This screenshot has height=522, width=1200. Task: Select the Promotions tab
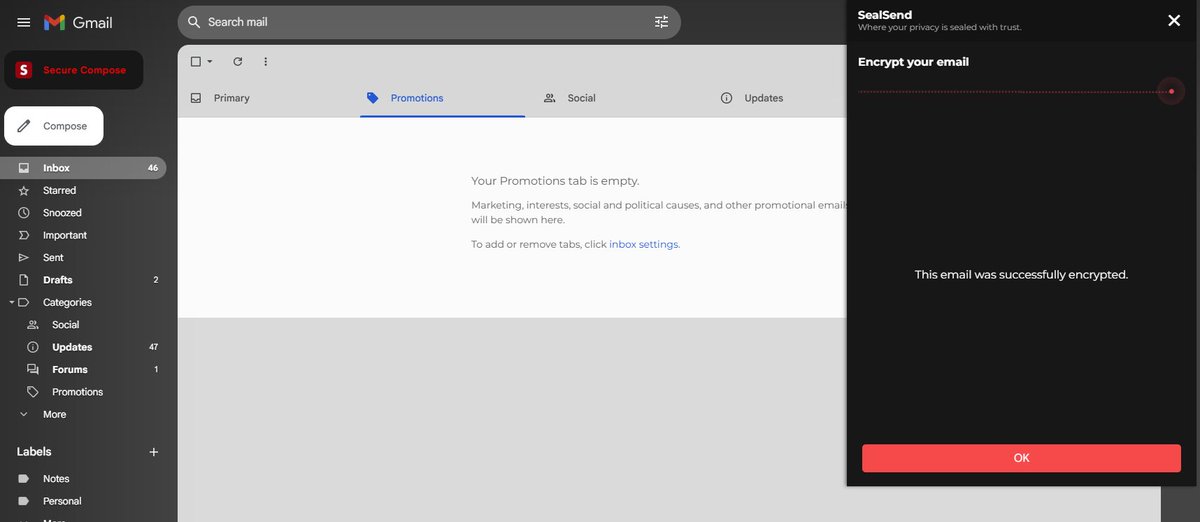443,98
